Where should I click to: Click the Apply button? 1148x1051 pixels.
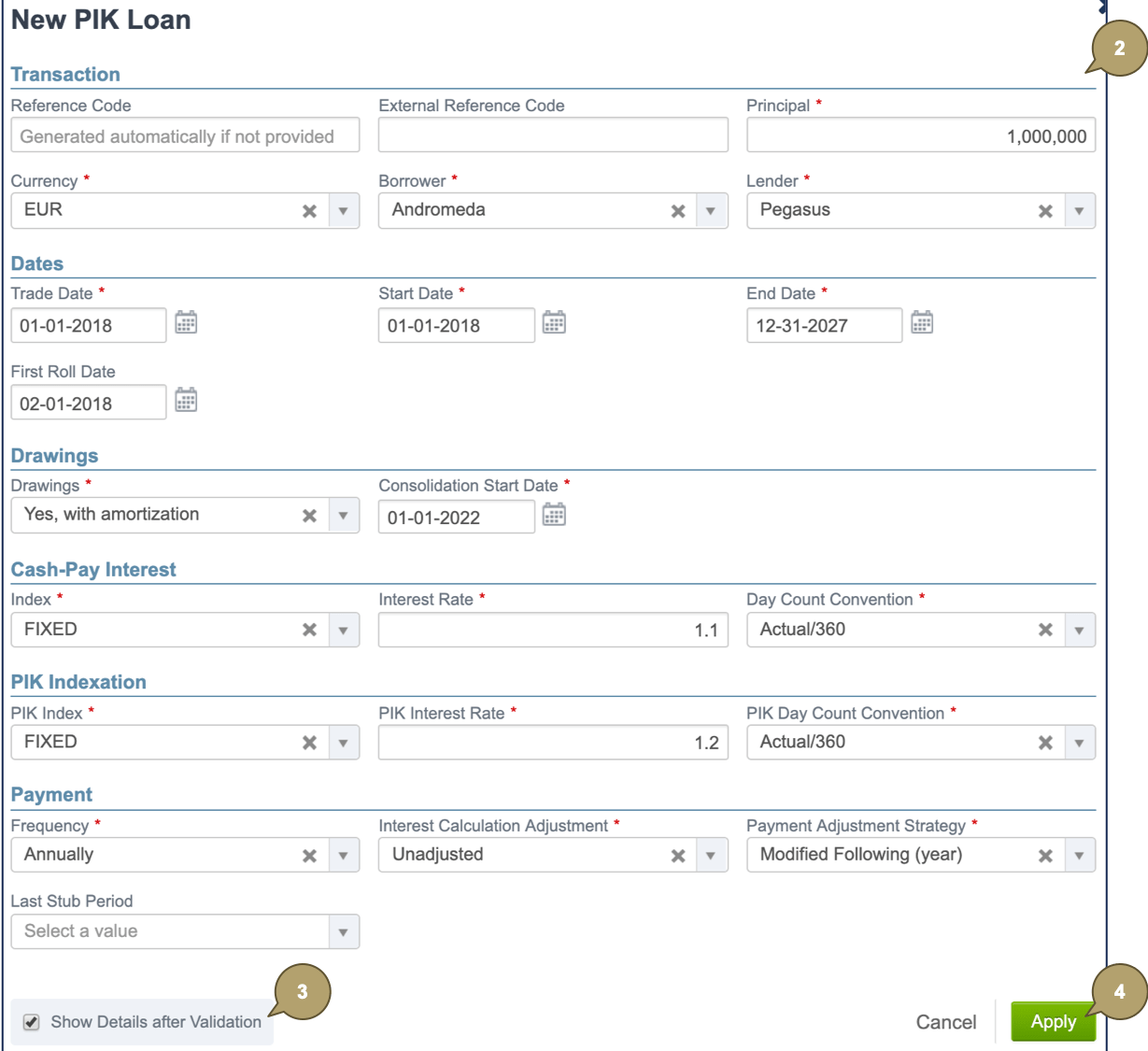click(x=1053, y=1021)
